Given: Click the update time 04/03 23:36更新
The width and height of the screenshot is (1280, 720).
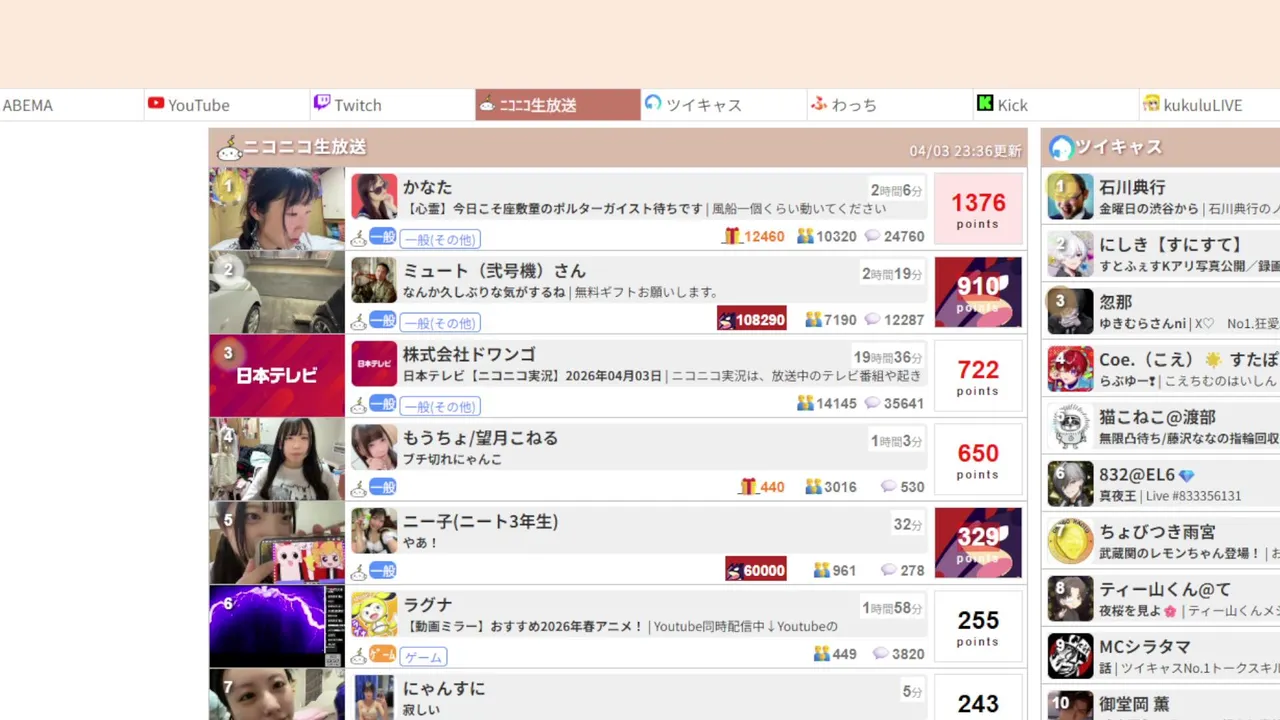Looking at the screenshot, I should pos(965,151).
